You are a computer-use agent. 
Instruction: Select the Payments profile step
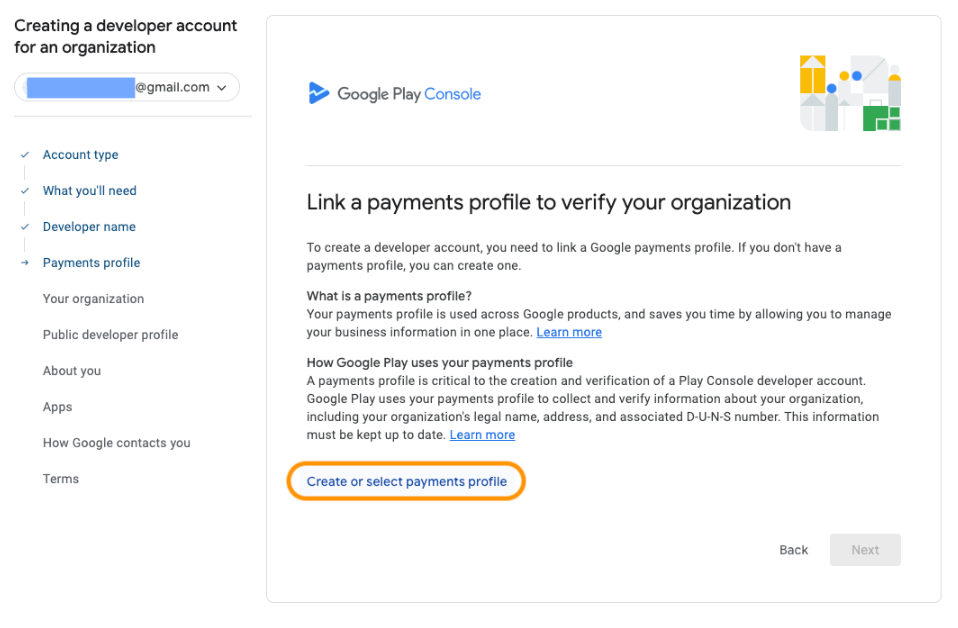pyautogui.click(x=92, y=263)
